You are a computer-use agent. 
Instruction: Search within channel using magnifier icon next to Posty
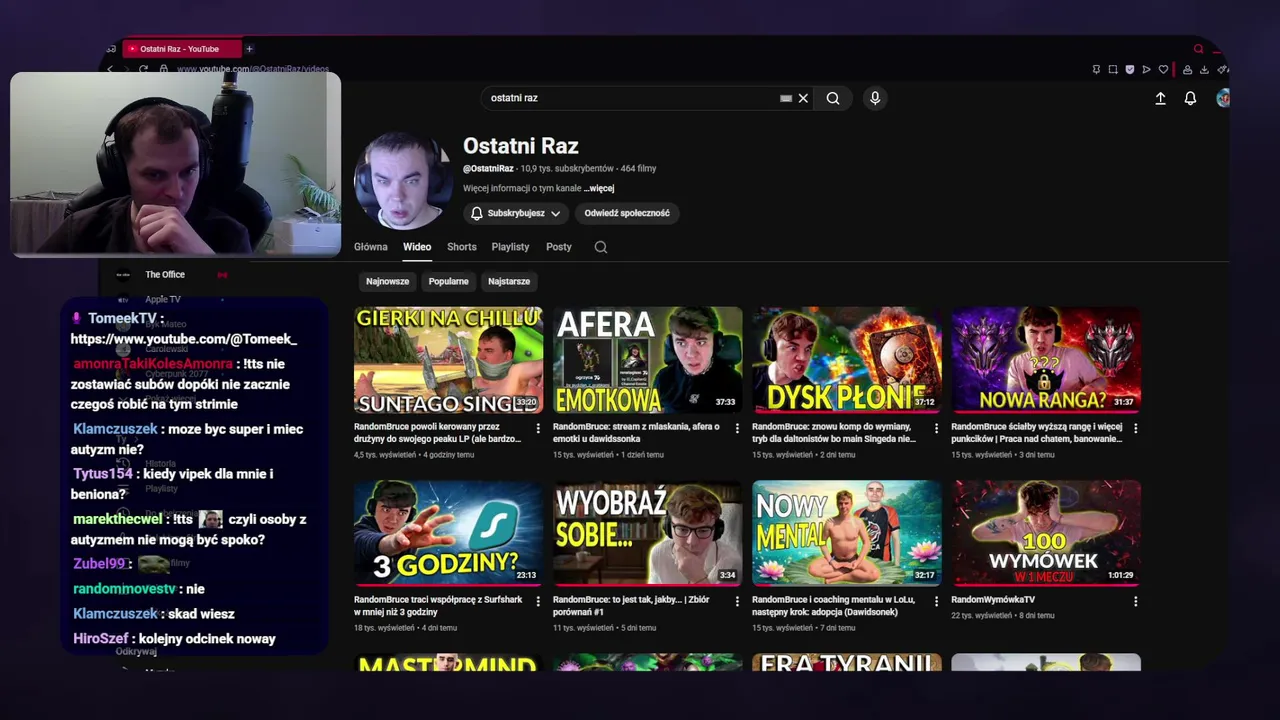(601, 247)
